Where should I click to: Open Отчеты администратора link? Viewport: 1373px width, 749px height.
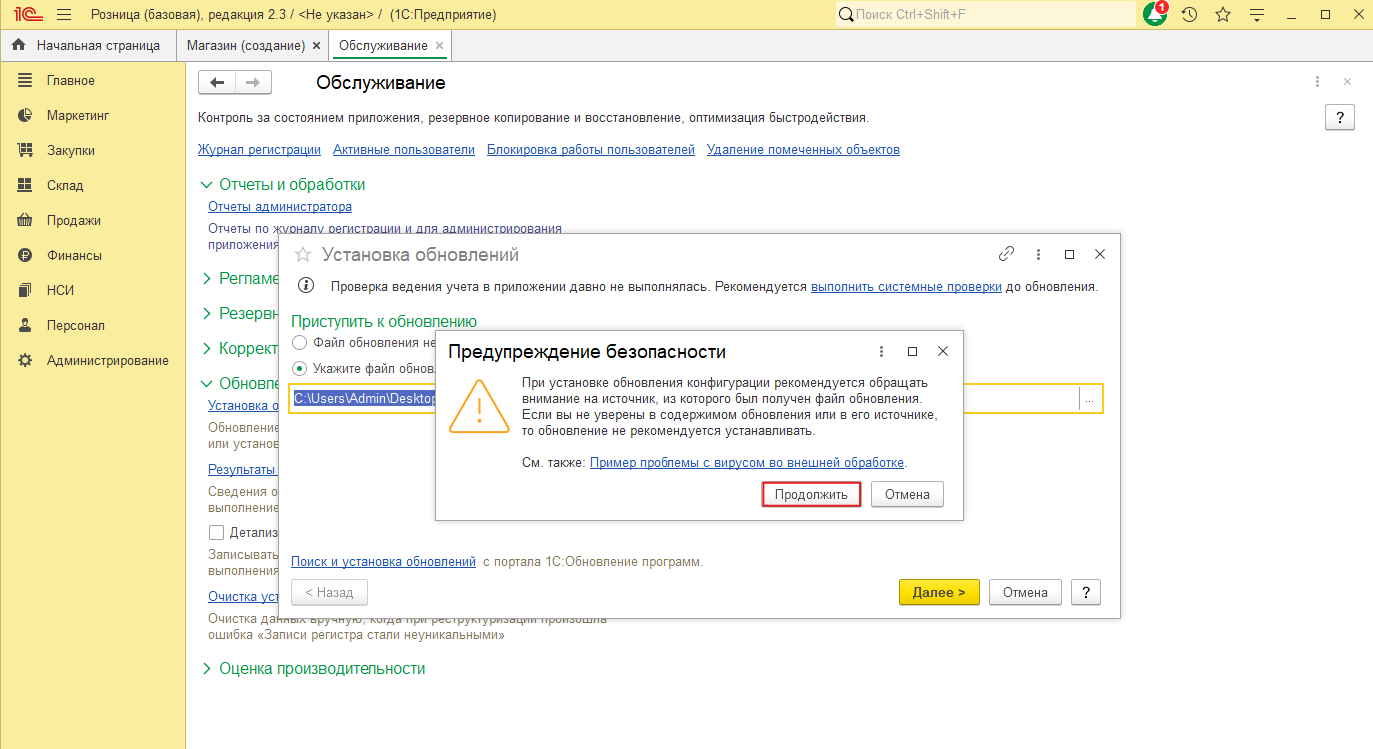(280, 206)
